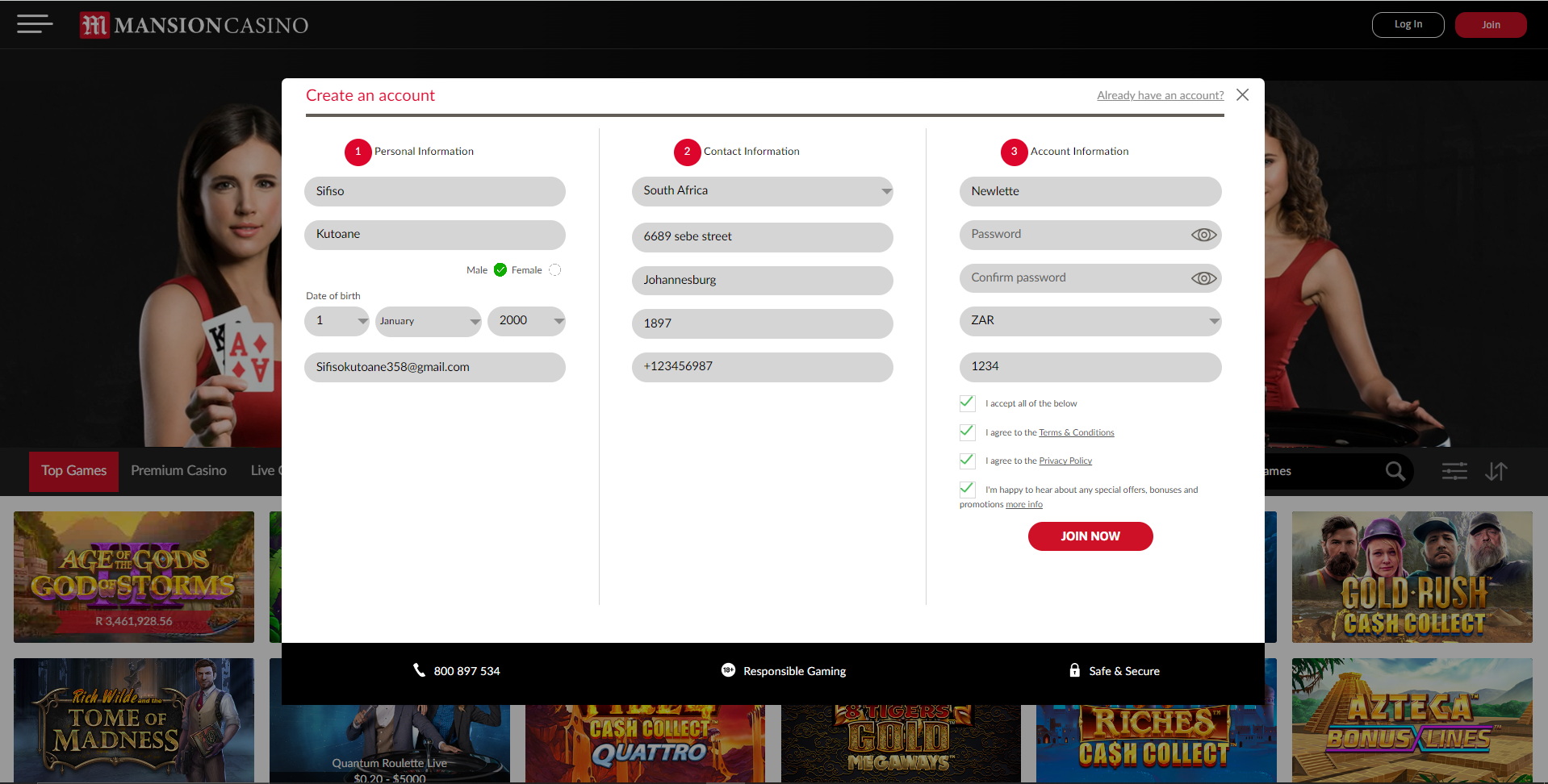Click the Join button in header
The width and height of the screenshot is (1548, 784).
[1491, 25]
